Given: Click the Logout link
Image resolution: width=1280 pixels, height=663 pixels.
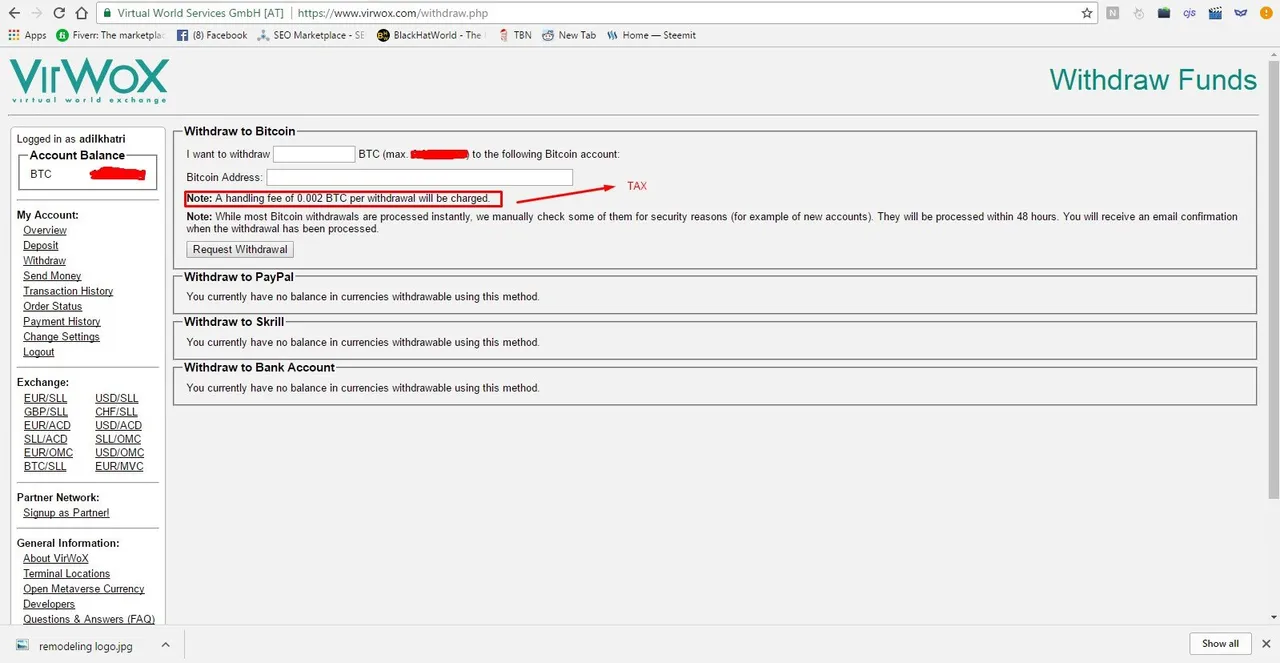Looking at the screenshot, I should [39, 352].
